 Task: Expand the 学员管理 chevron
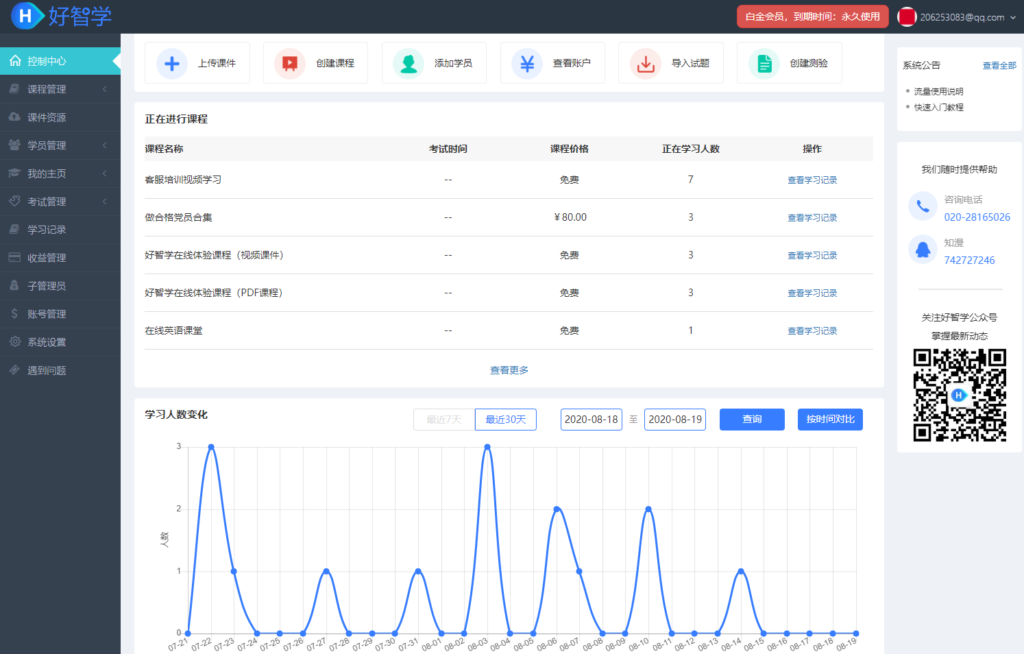(x=104, y=145)
